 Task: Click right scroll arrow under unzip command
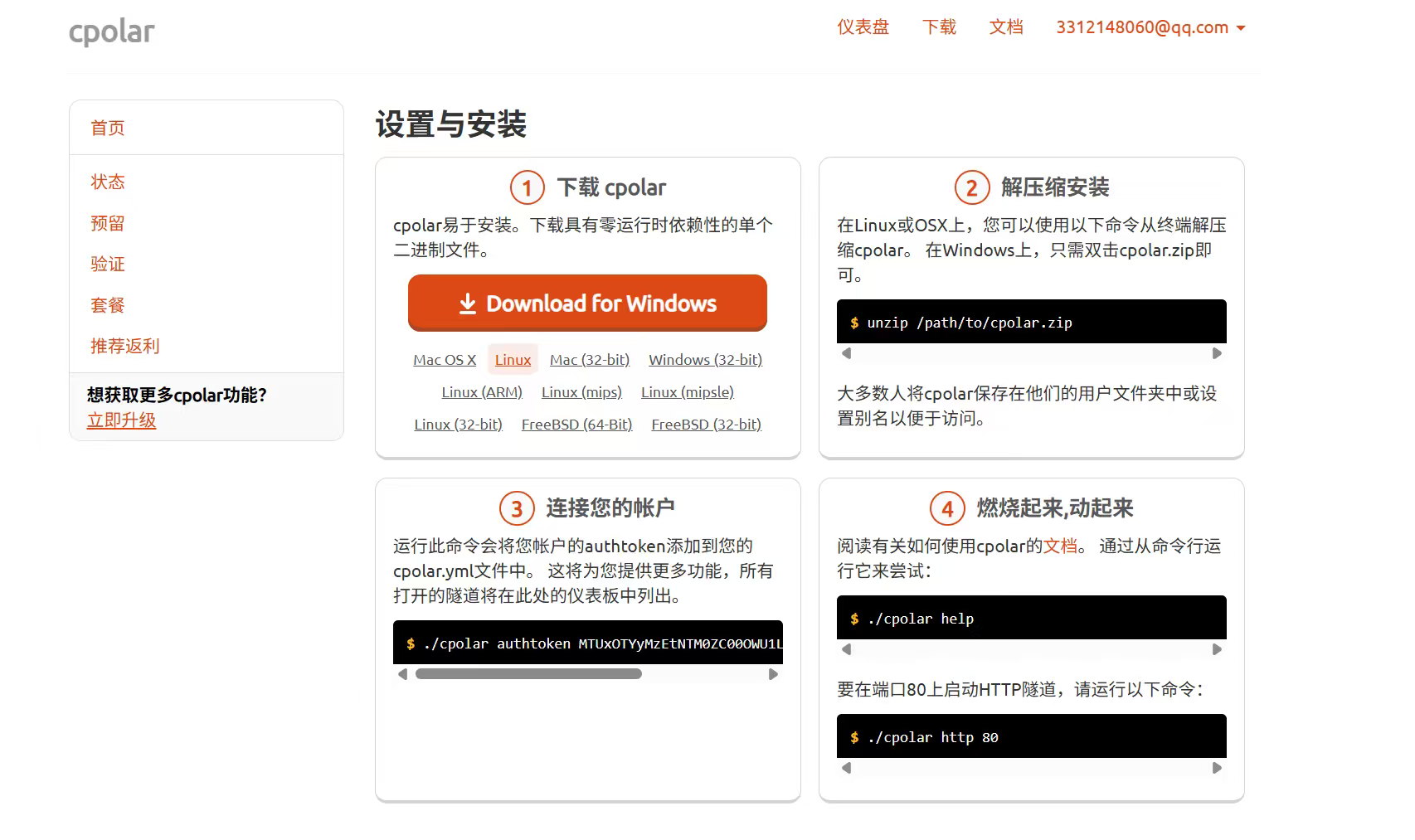[1217, 353]
